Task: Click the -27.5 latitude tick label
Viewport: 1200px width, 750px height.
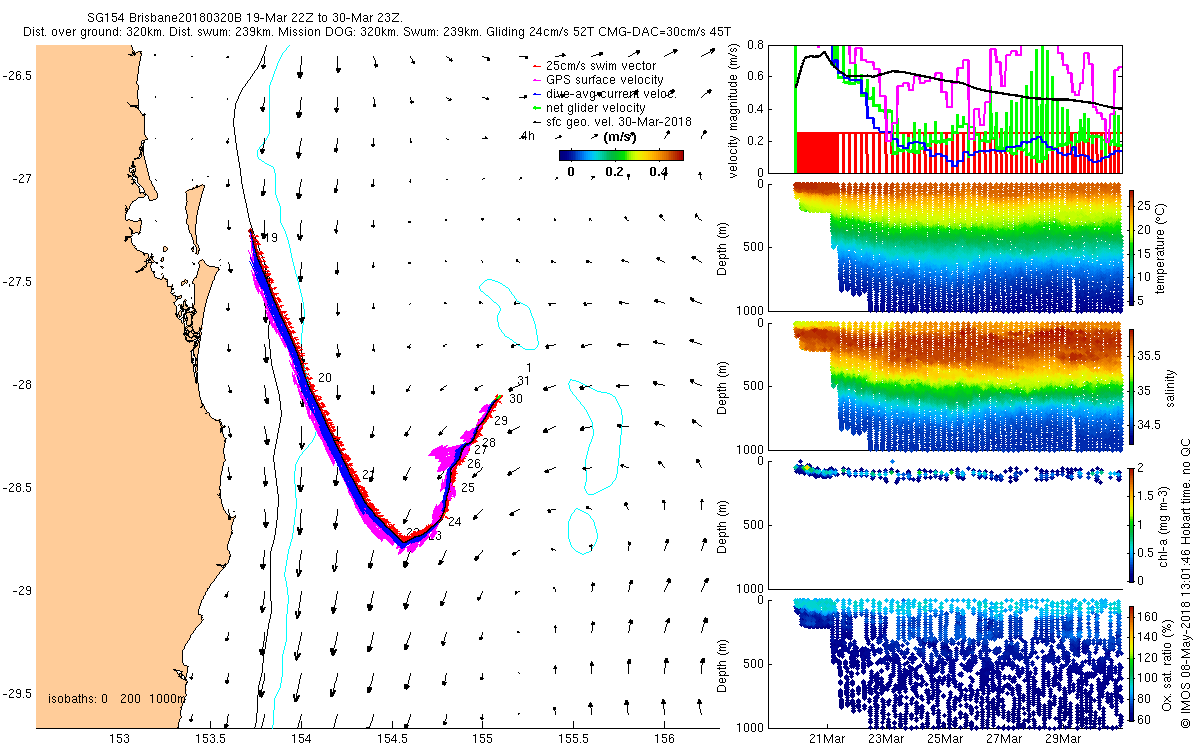Action: (17, 282)
